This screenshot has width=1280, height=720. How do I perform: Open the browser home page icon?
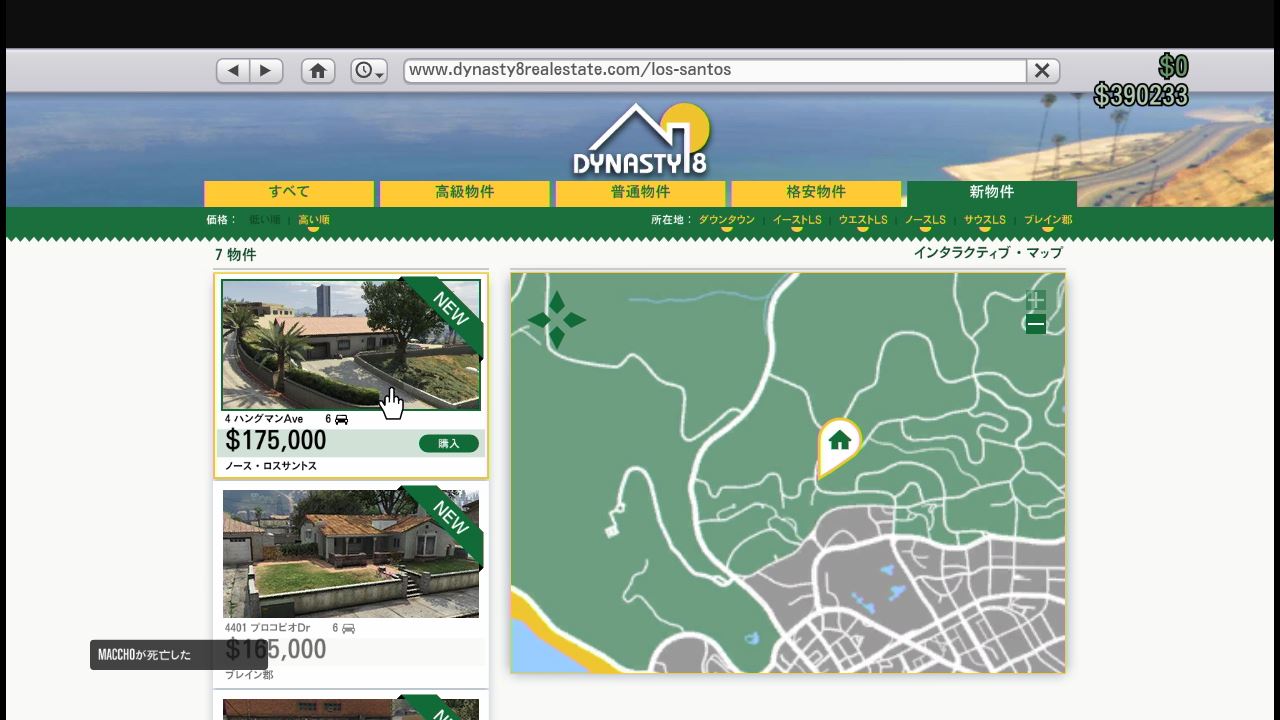coord(318,71)
